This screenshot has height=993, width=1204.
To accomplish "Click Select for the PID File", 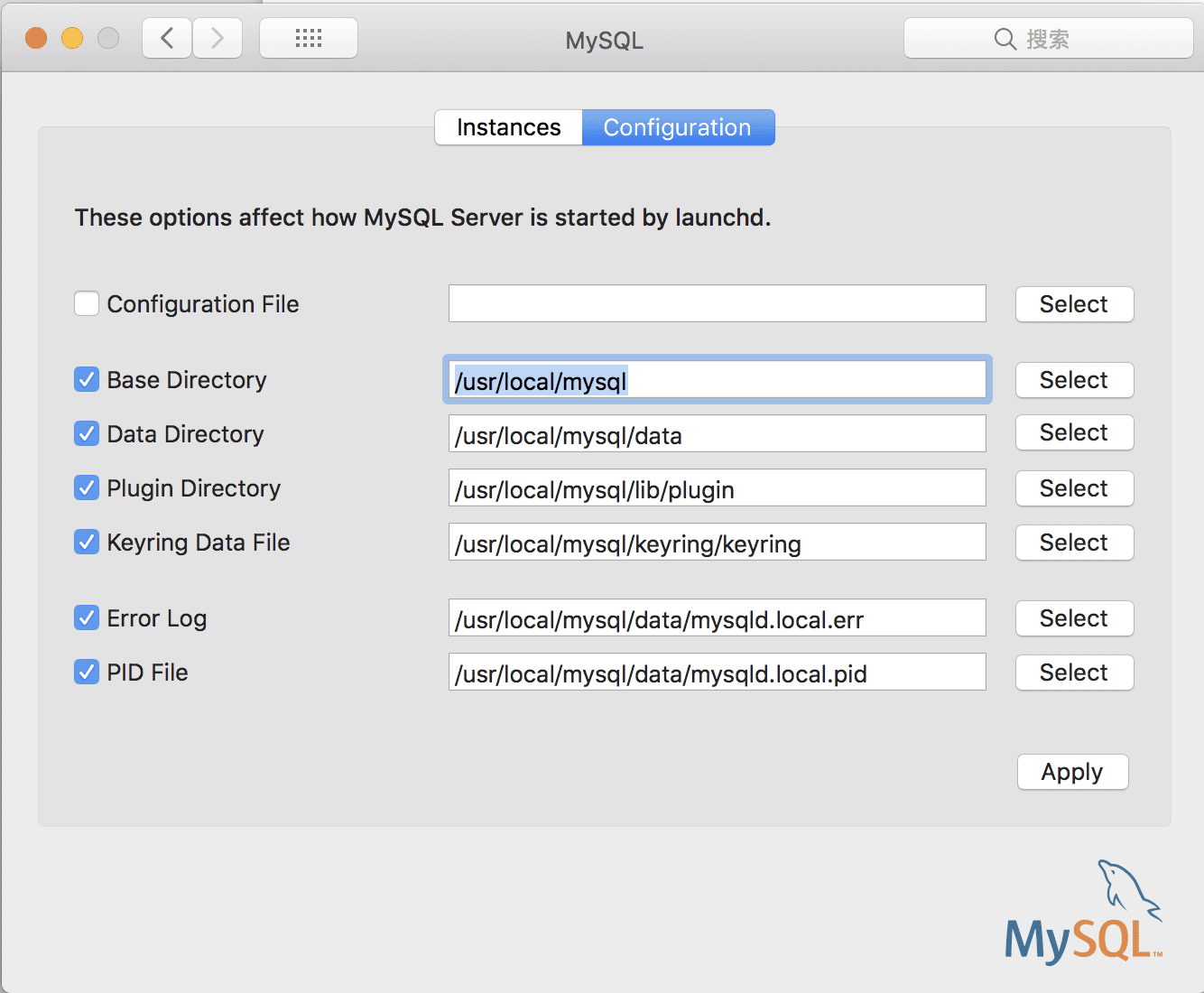I will 1074,673.
